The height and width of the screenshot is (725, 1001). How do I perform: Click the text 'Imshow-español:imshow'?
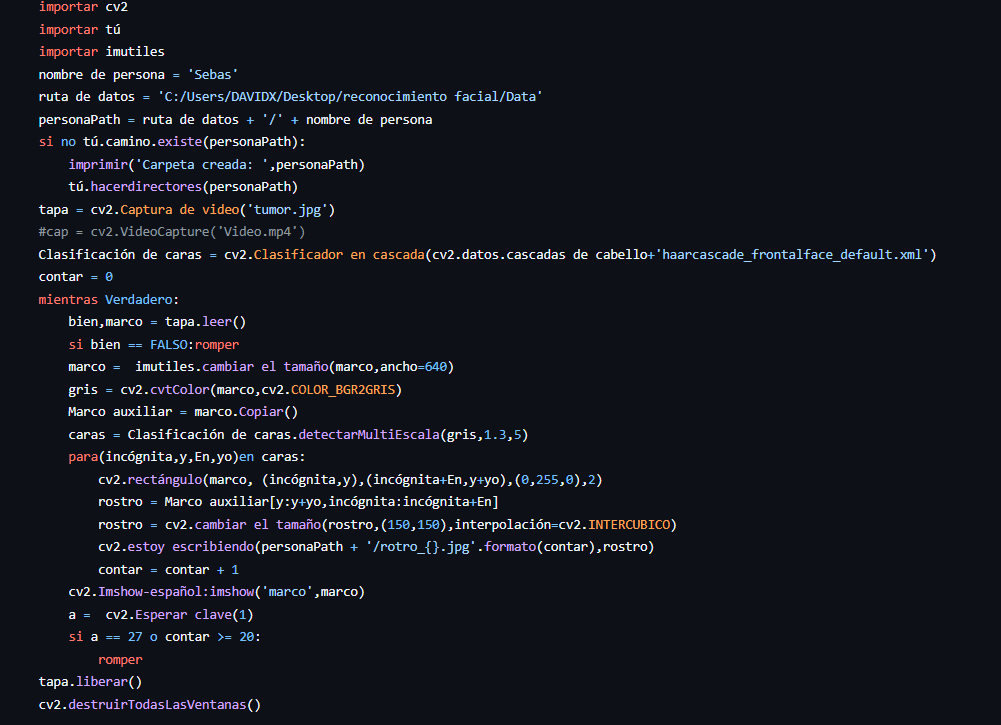176,592
